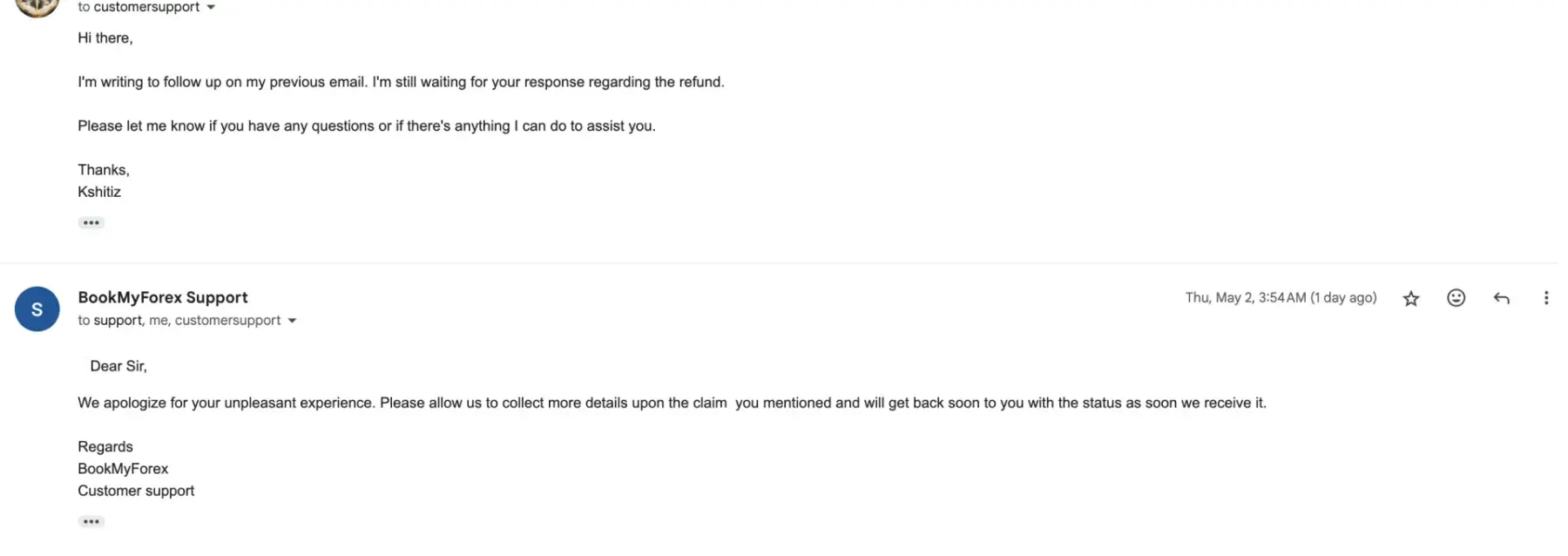Click the "Thu, May 2, 3:54 AM" timestamp
Screen dimensions: 1568x556
point(1280,298)
